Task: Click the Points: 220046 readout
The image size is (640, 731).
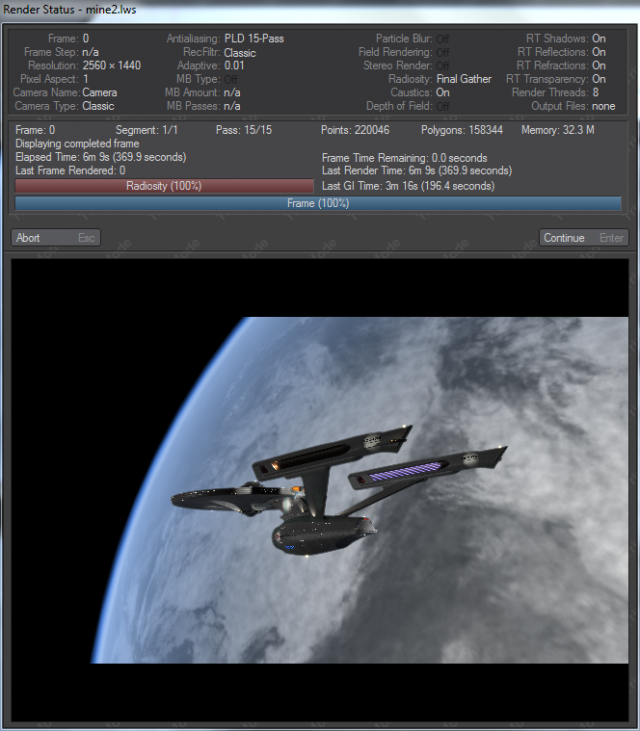Action: click(x=355, y=130)
